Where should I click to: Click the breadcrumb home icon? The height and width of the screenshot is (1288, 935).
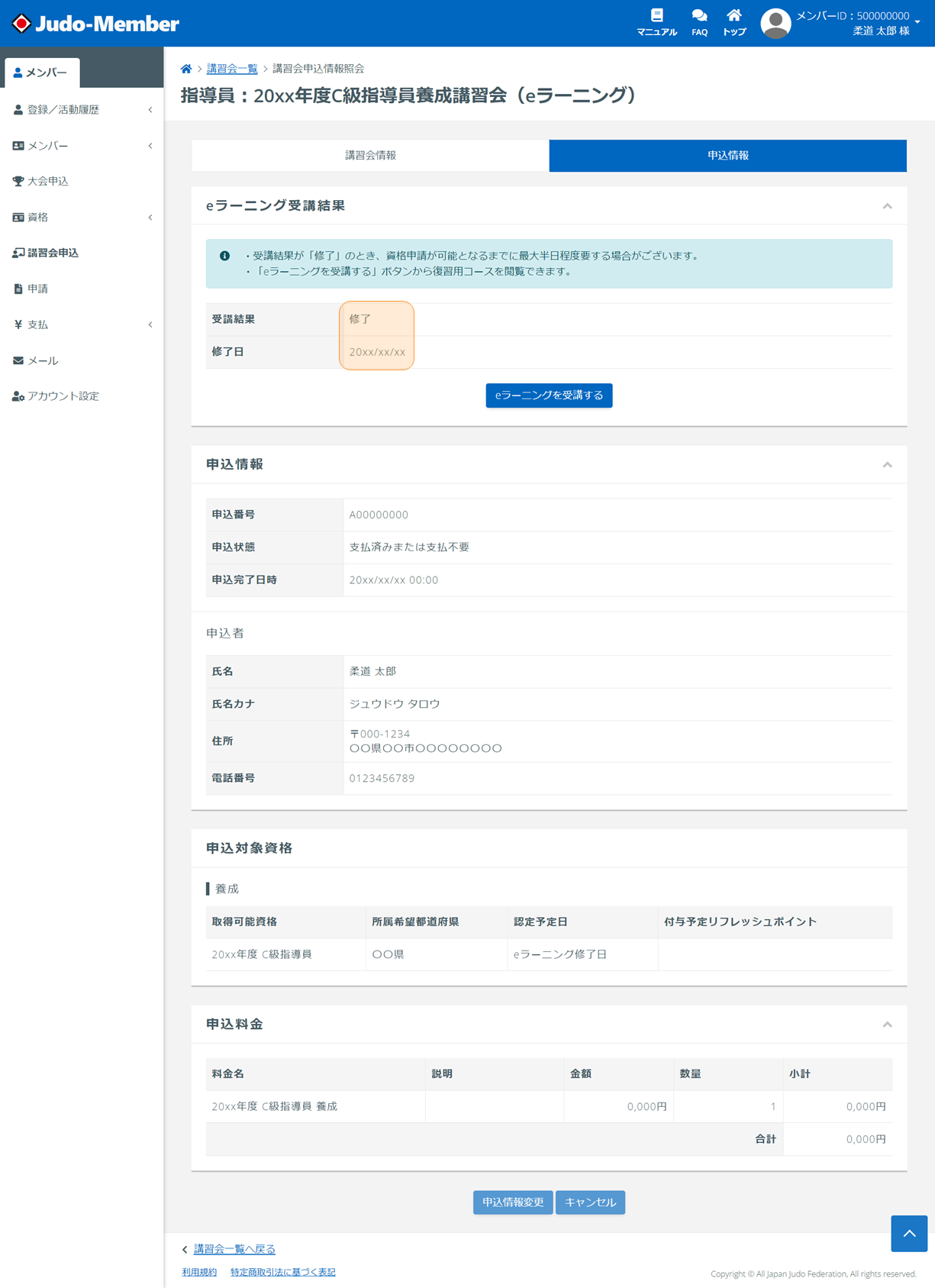[x=186, y=69]
